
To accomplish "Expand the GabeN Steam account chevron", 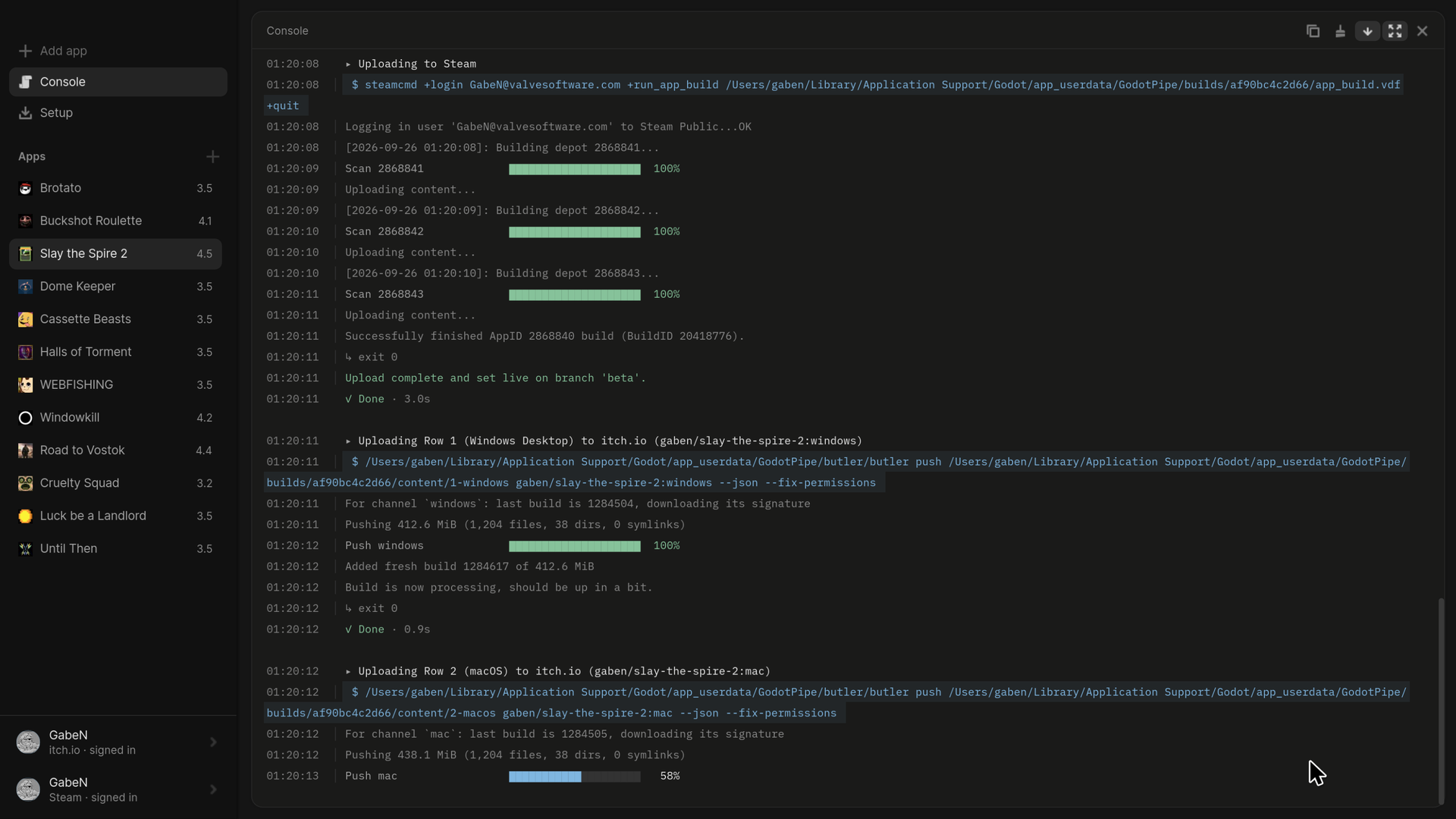I will click(x=213, y=789).
